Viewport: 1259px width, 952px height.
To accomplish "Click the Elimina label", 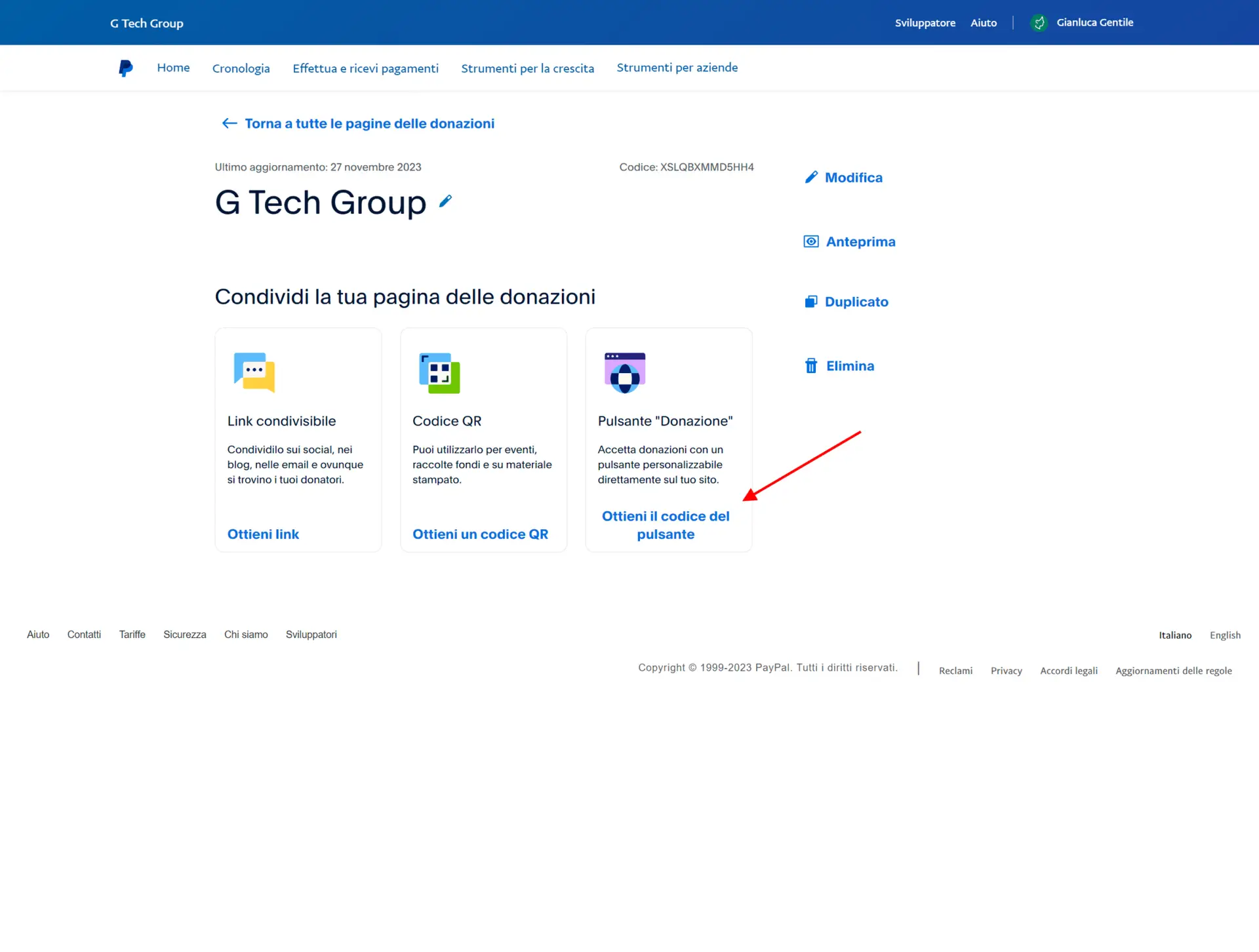I will pos(850,366).
